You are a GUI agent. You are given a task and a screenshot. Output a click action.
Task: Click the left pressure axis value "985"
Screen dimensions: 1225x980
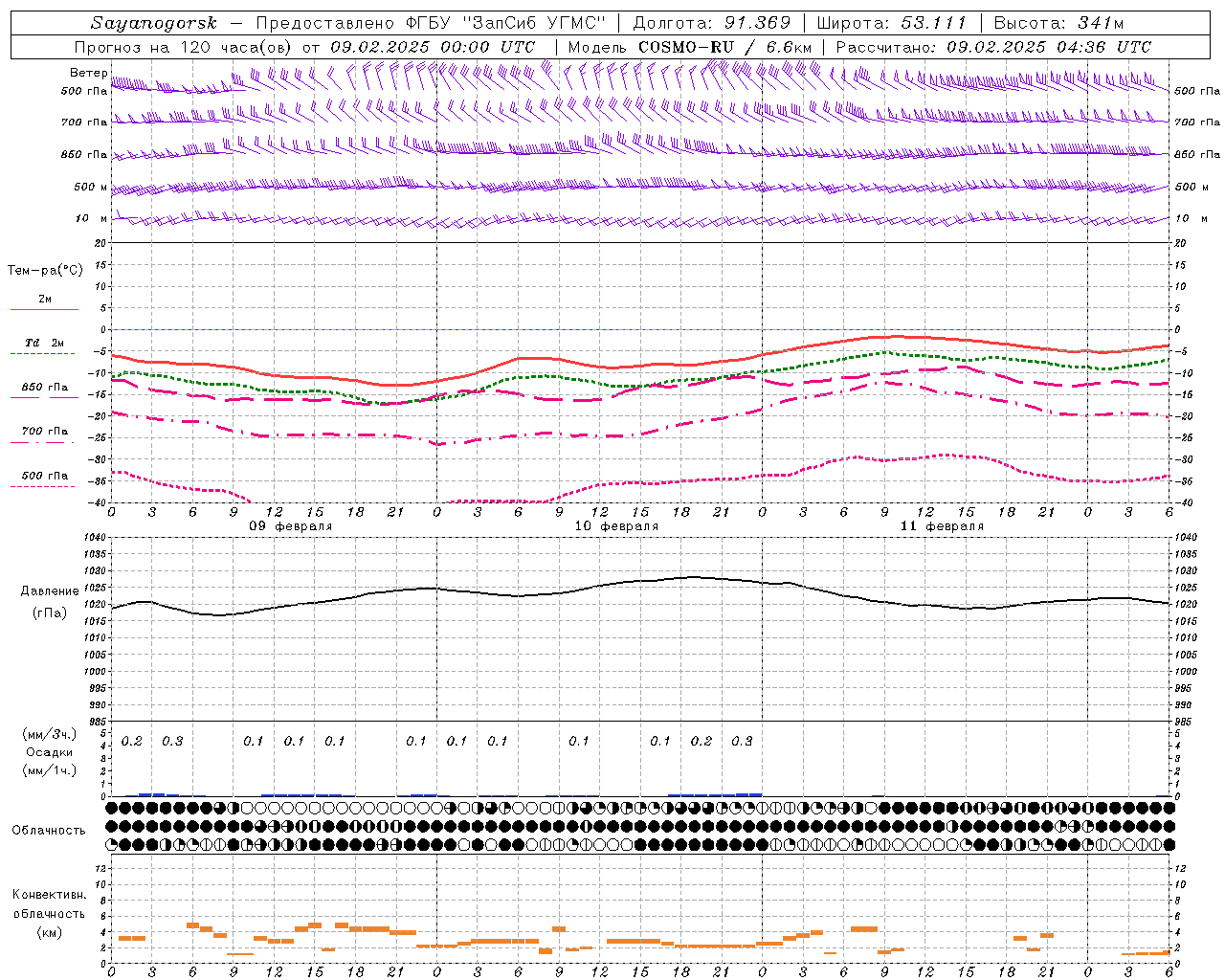pos(98,722)
